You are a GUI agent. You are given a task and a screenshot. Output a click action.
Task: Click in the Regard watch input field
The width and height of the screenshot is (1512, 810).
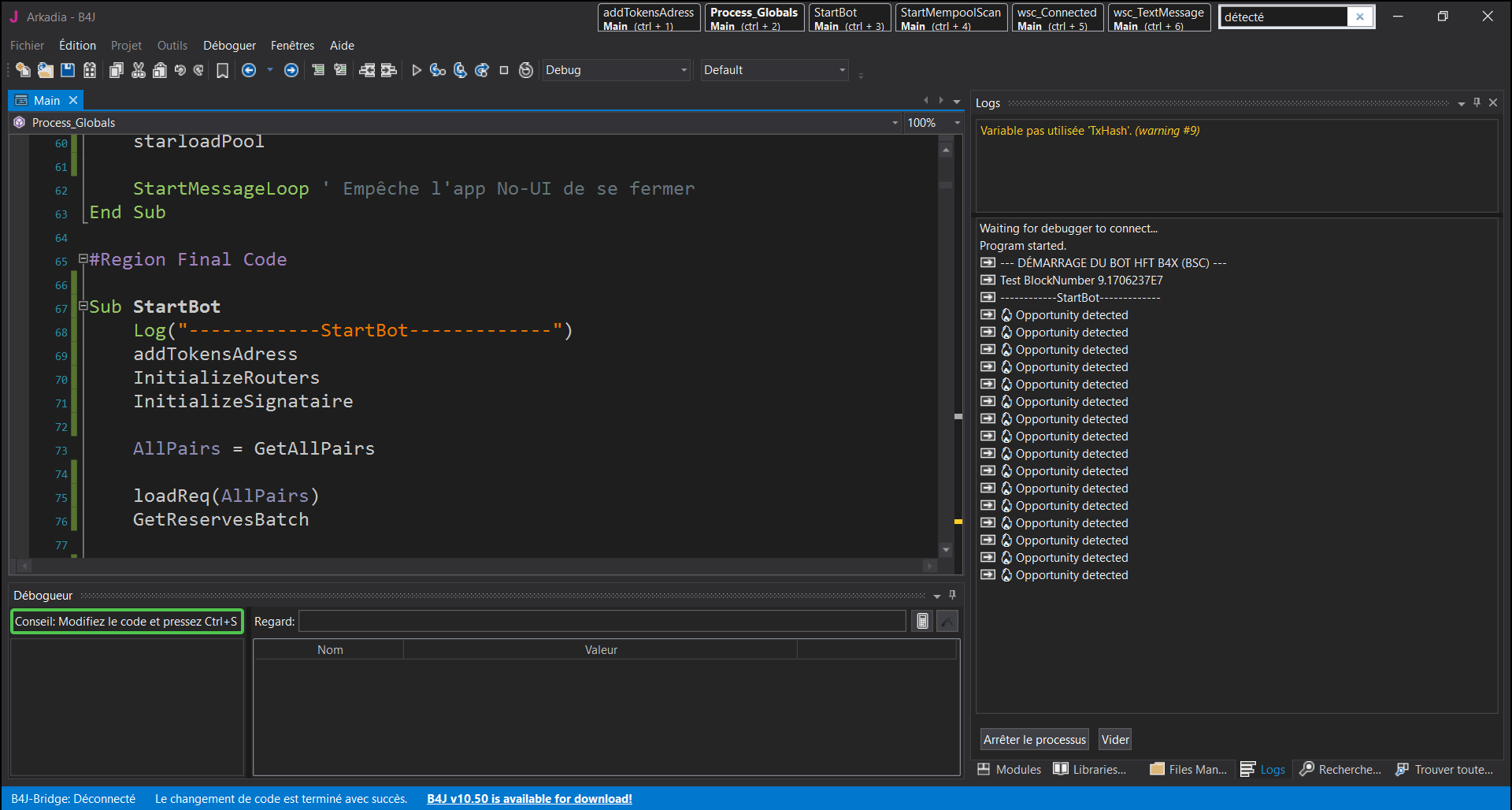(x=602, y=622)
